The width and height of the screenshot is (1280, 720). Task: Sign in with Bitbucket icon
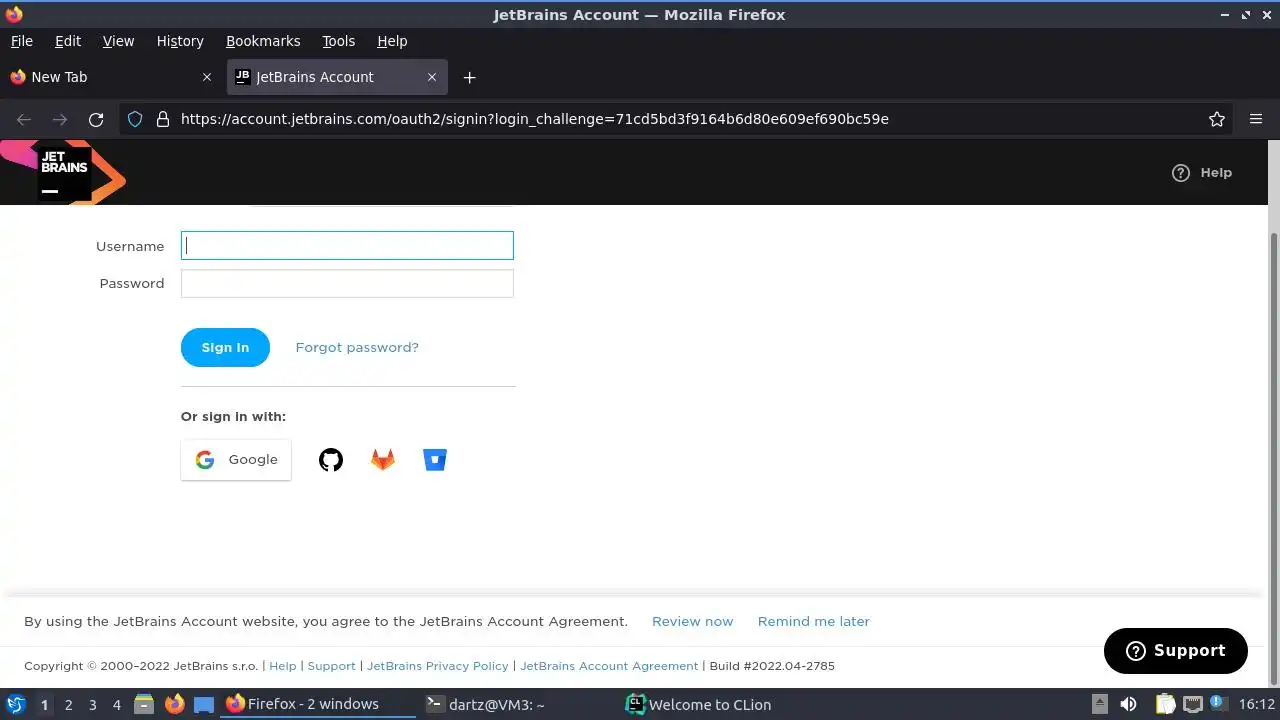point(435,460)
